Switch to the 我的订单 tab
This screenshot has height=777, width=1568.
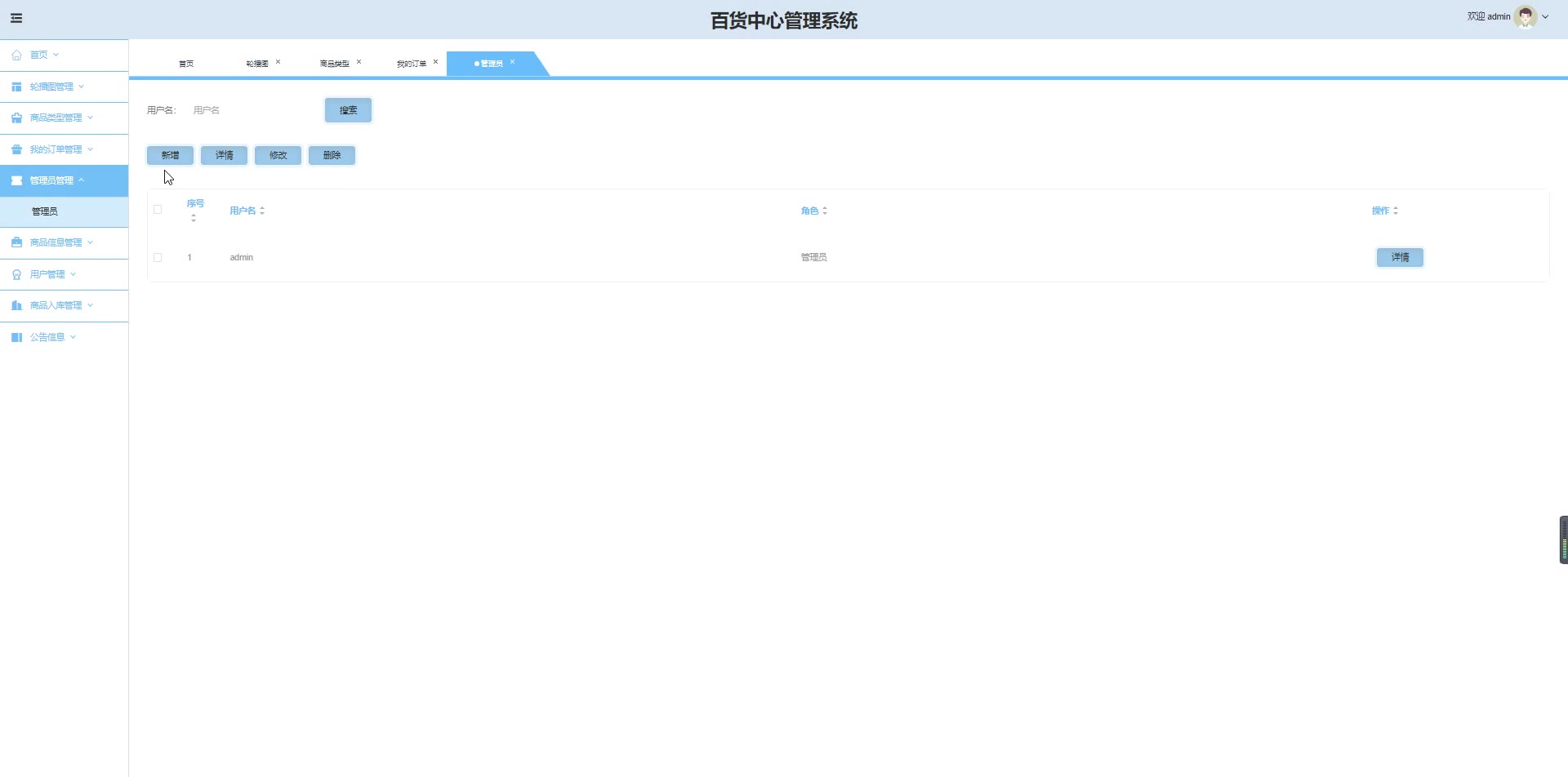412,64
